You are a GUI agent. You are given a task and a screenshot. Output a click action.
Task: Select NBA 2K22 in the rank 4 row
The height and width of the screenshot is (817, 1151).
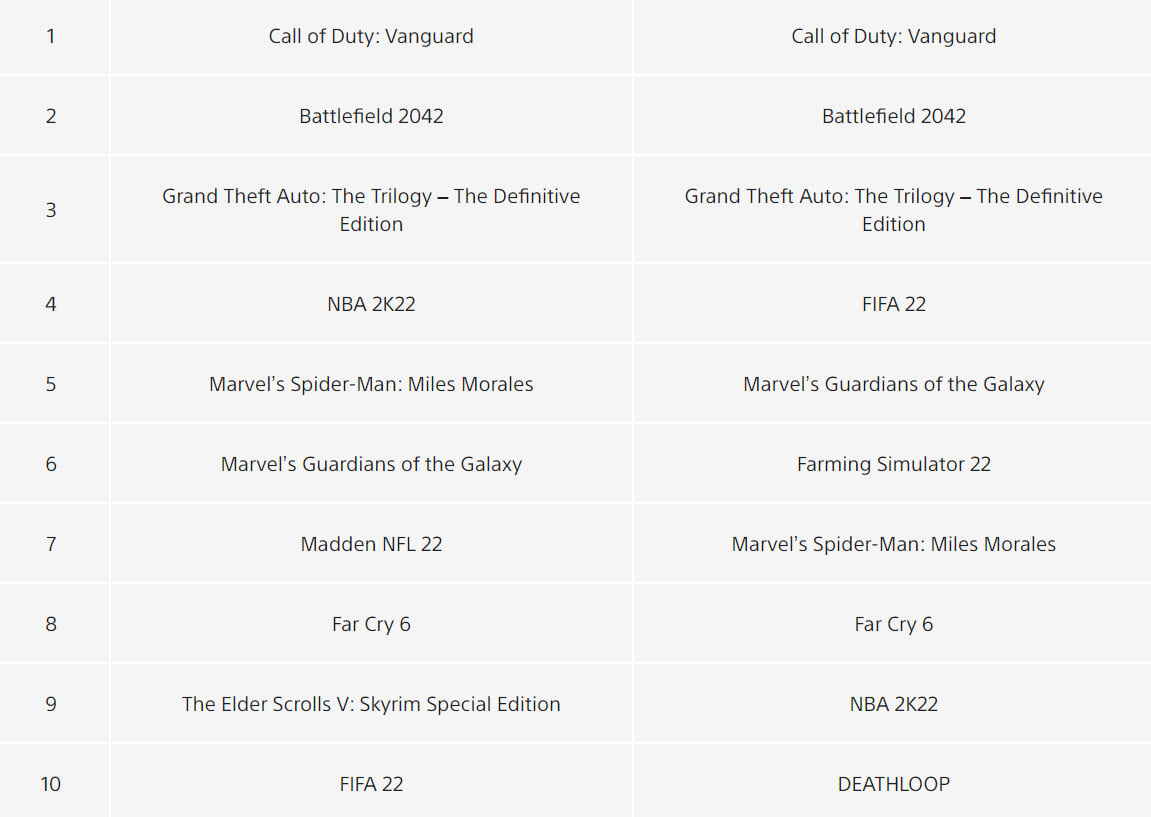tap(371, 304)
